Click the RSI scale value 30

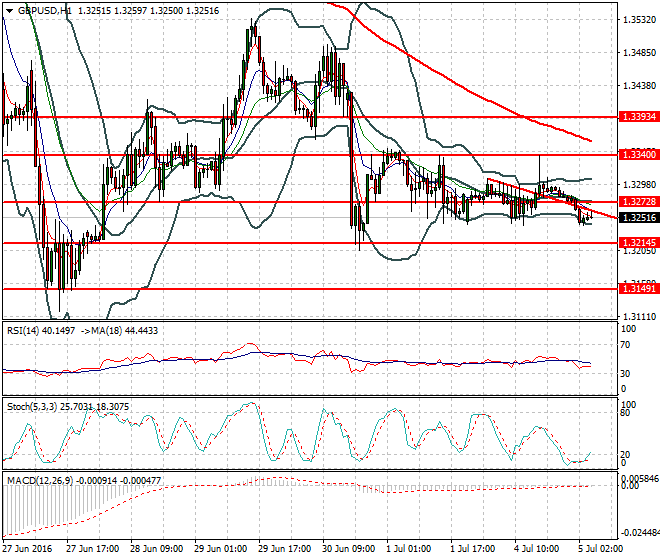point(625,373)
